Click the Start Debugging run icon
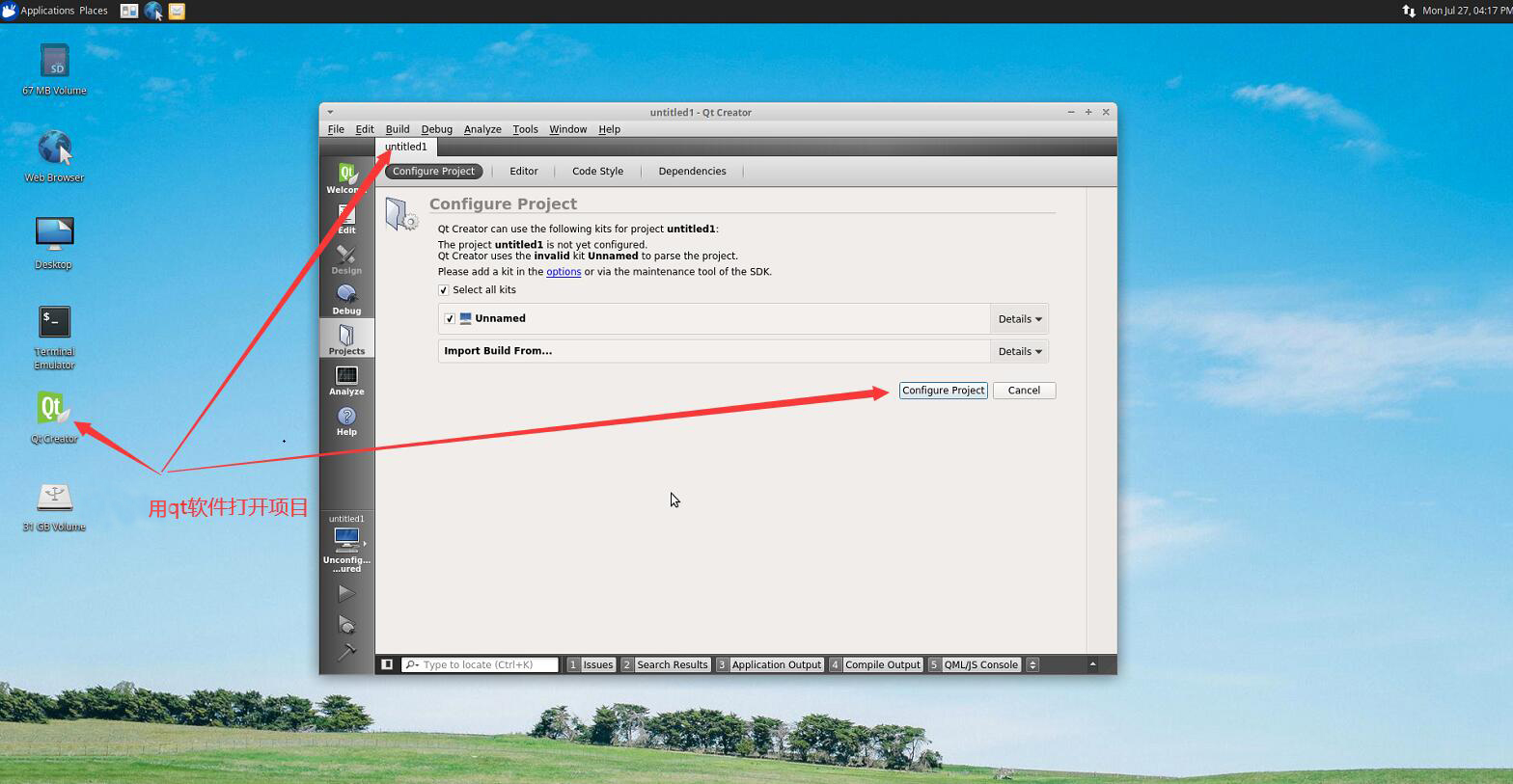 coord(346,624)
